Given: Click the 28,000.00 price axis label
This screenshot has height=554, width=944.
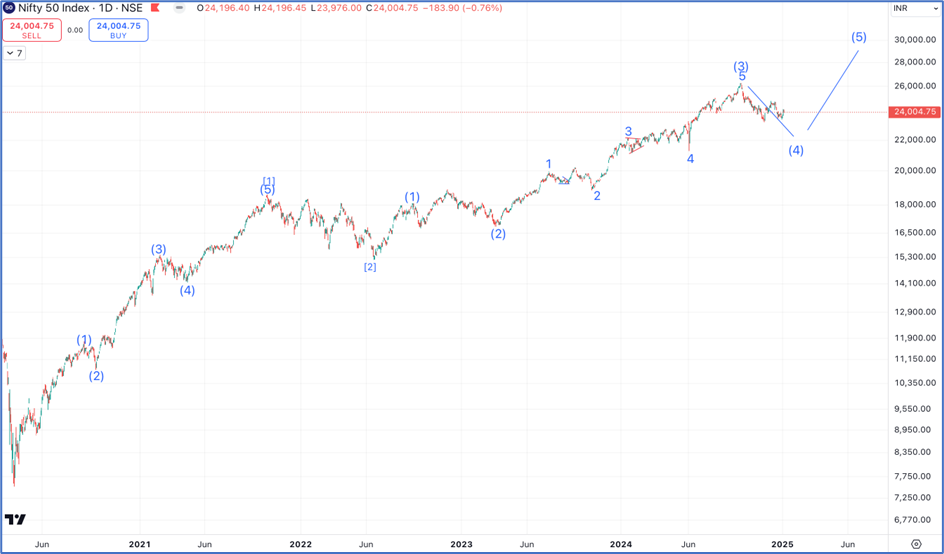Looking at the screenshot, I should (914, 62).
